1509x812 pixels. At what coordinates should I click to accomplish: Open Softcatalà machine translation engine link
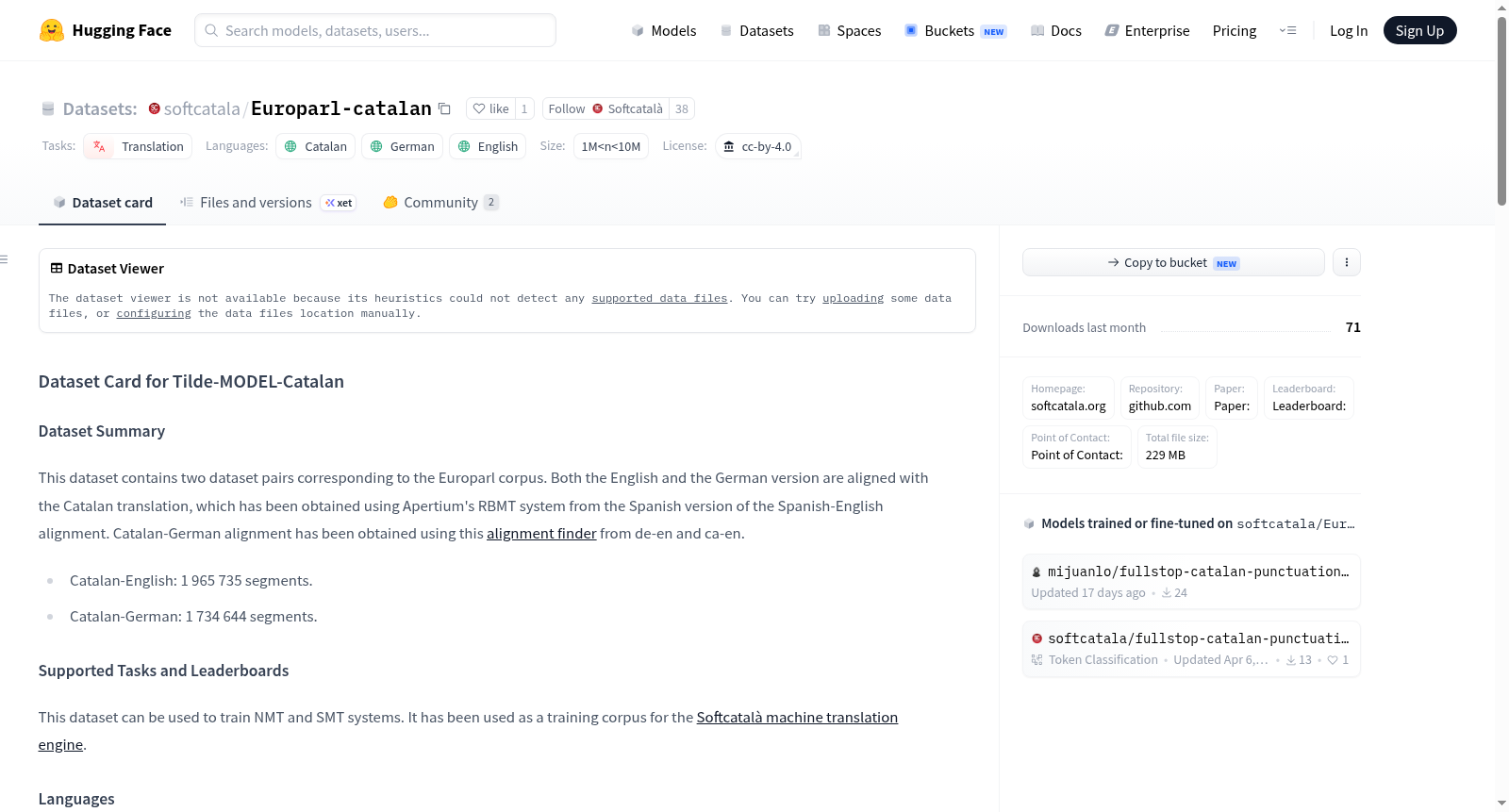797,717
